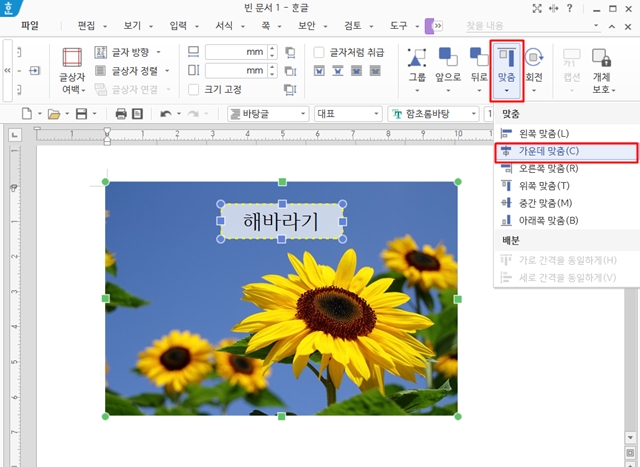The width and height of the screenshot is (640, 467).
Task: Click the 글자 방향 text direction icon
Action: (100, 52)
